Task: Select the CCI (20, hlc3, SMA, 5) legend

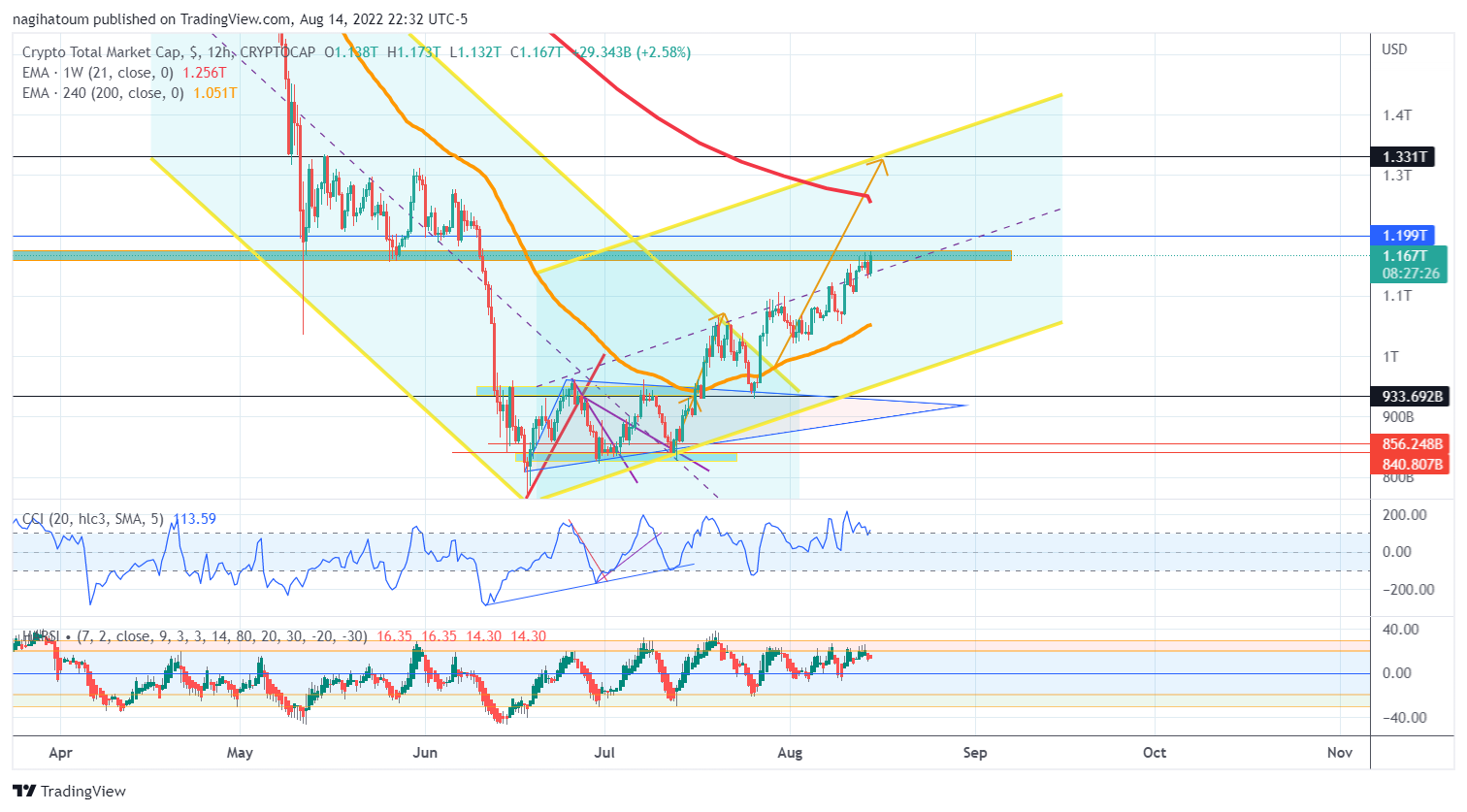Action: pyautogui.click(x=92, y=519)
